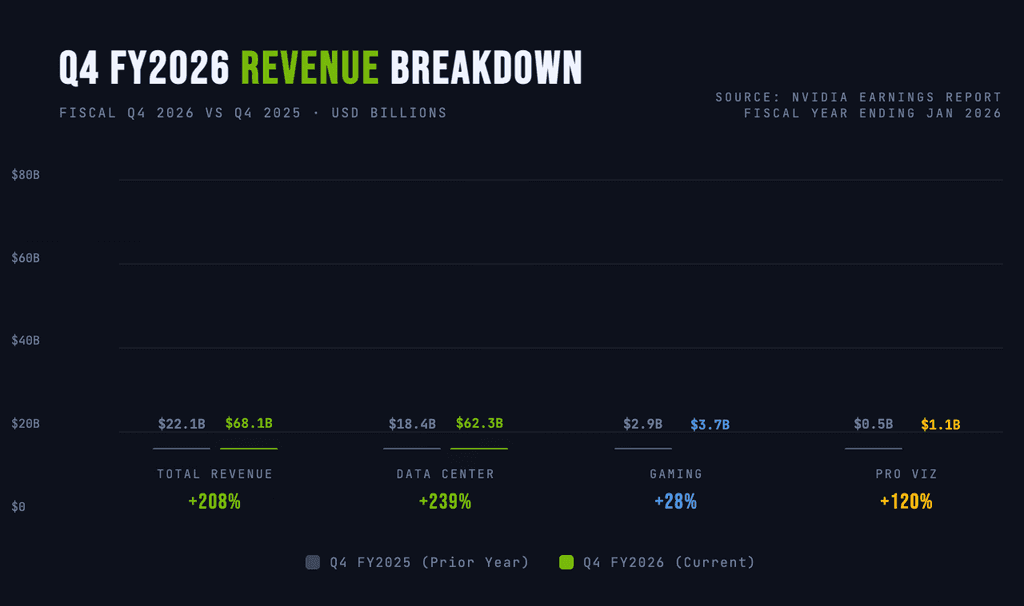Select the $18.4B data center value

click(412, 424)
